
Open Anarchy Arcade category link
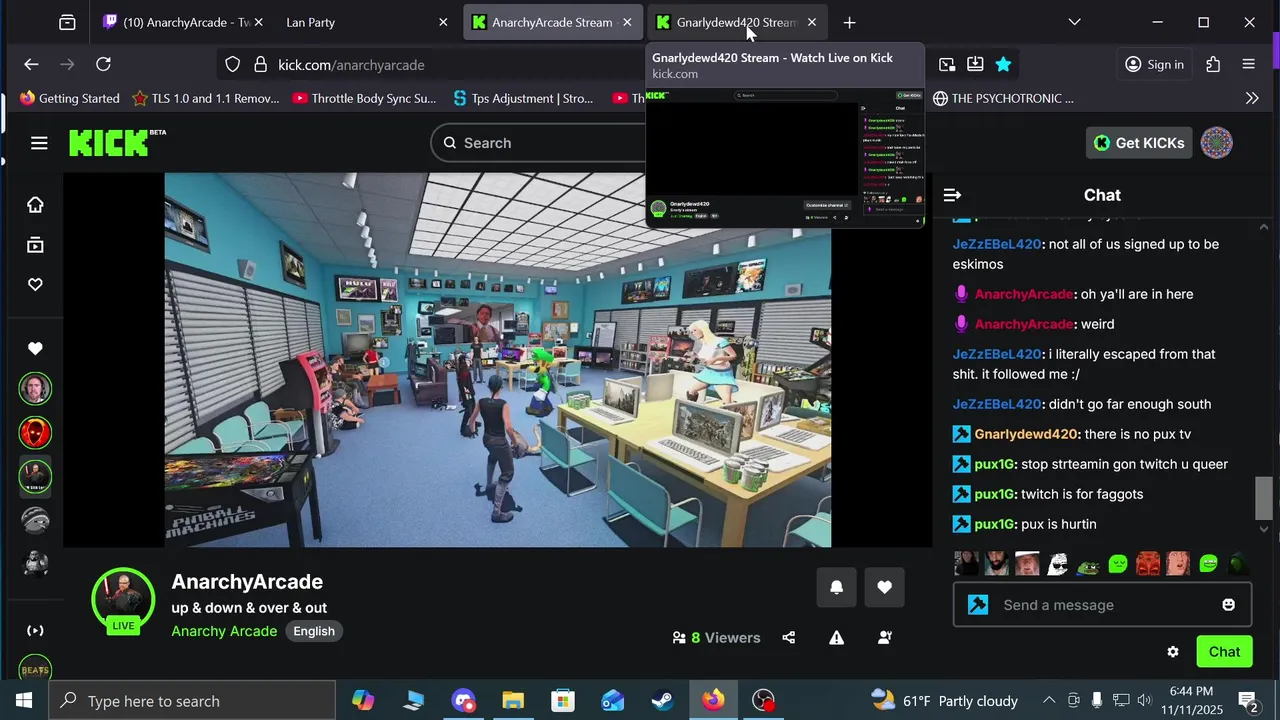point(224,631)
